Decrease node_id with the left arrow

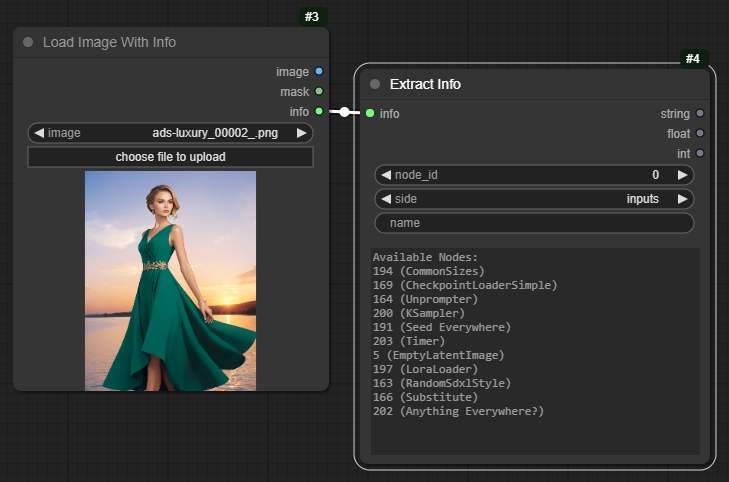386,175
